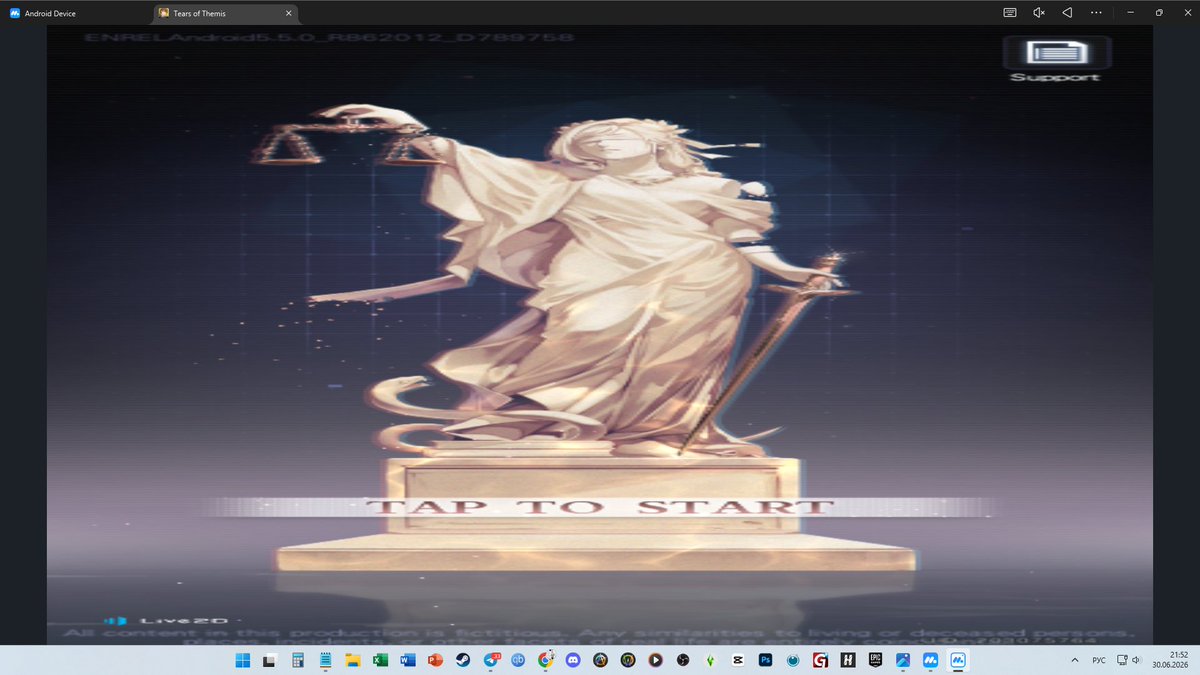Screen dimensions: 1200x675
Task: Open the system tray volume control
Action: point(1136,660)
